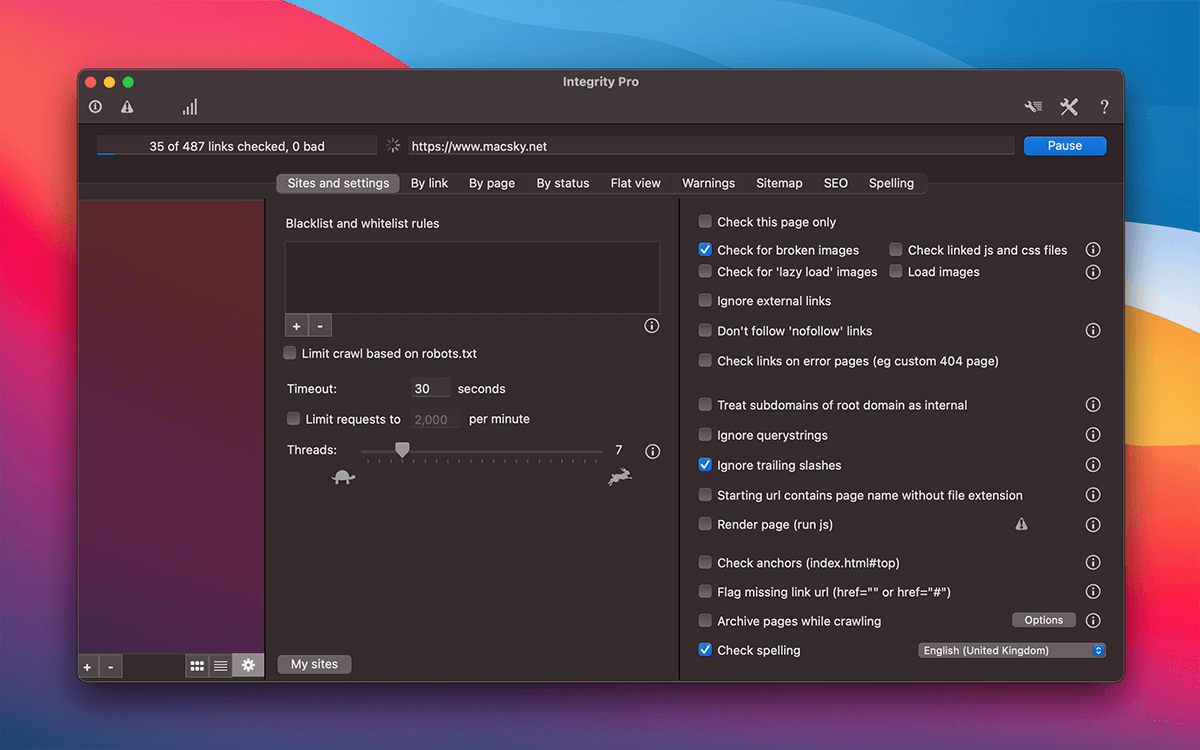Uncheck Check for broken images
The width and height of the screenshot is (1200, 750).
[x=706, y=250]
